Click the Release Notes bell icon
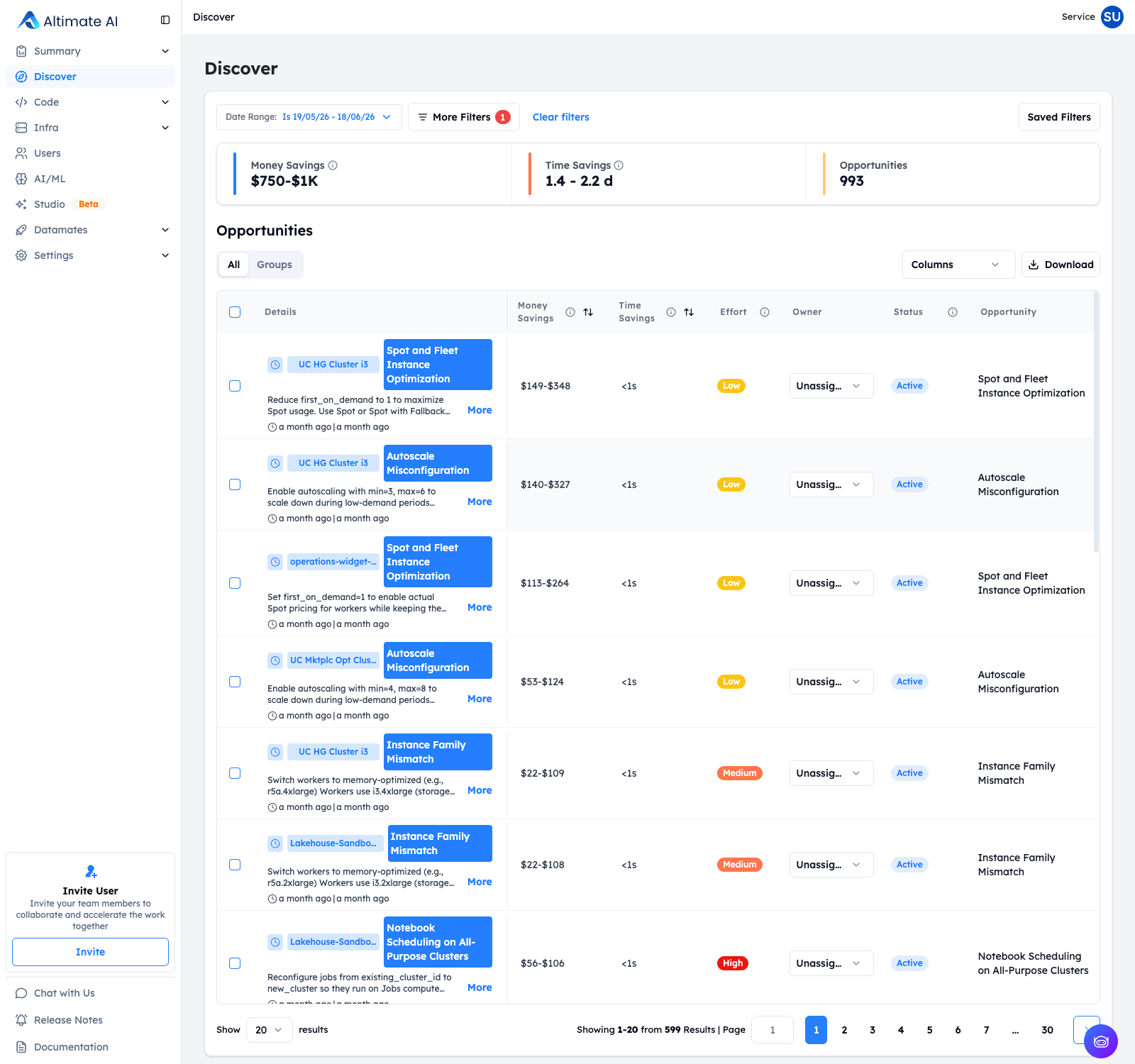The image size is (1135, 1064). point(21,1020)
